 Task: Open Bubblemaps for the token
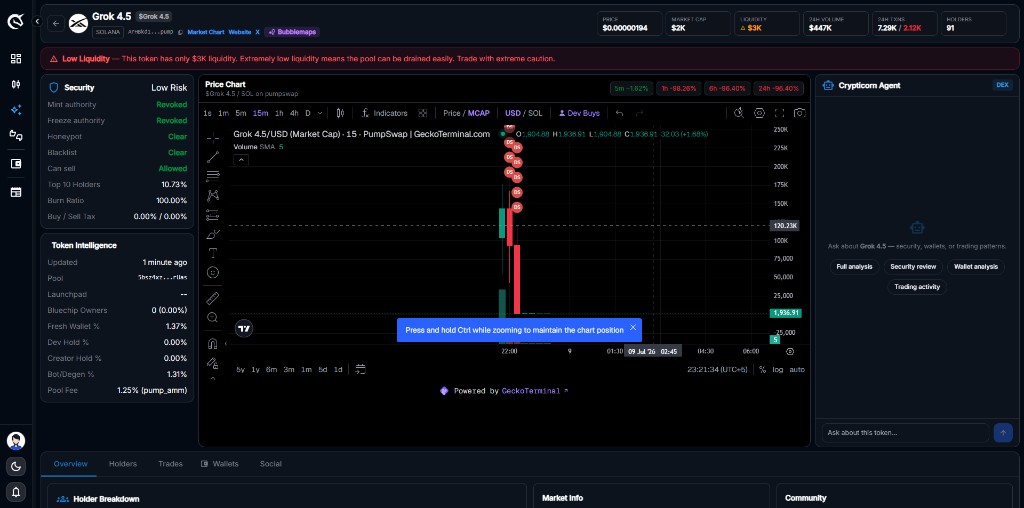tap(291, 32)
